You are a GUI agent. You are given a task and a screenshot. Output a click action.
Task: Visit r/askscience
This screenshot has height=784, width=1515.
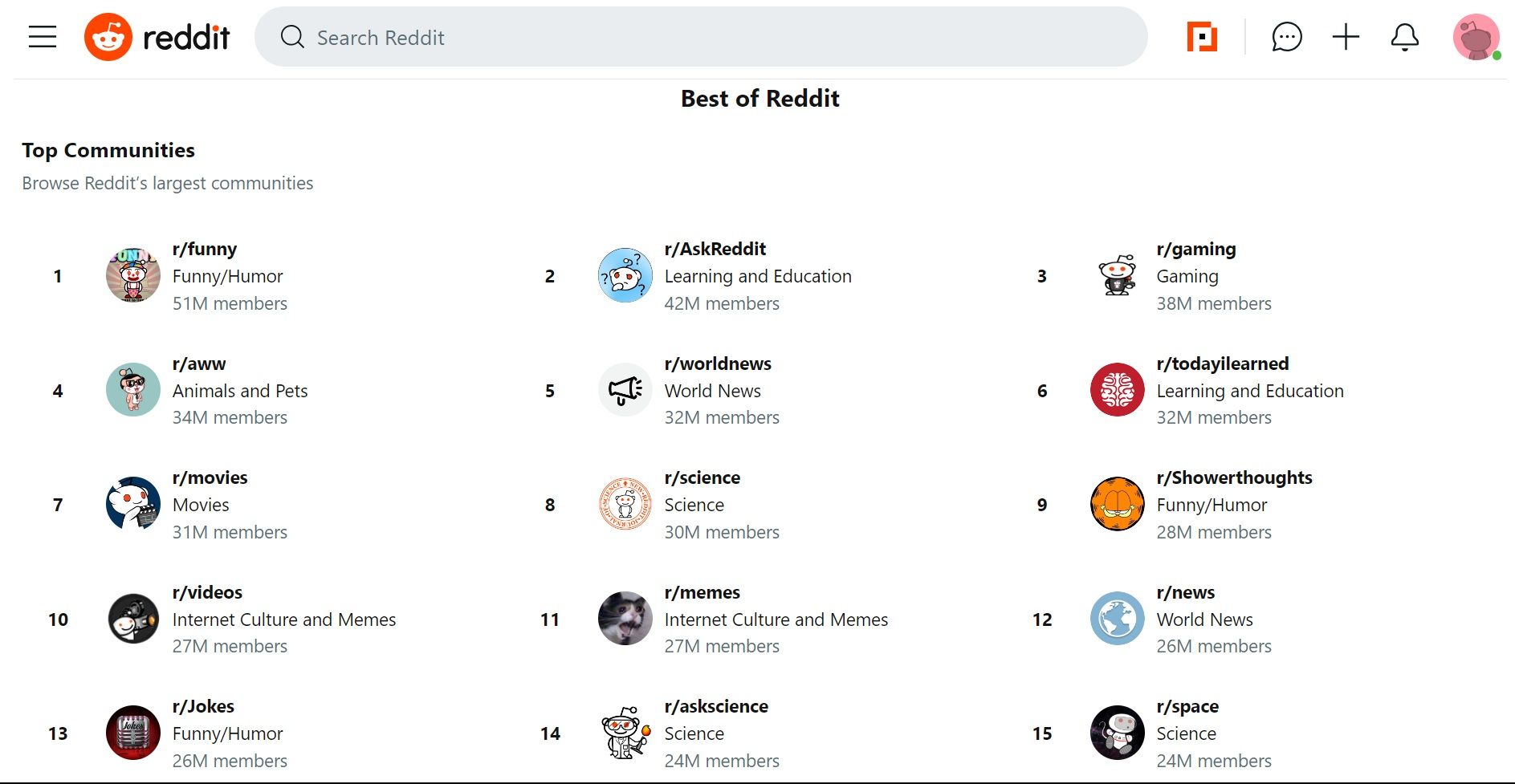(x=716, y=706)
